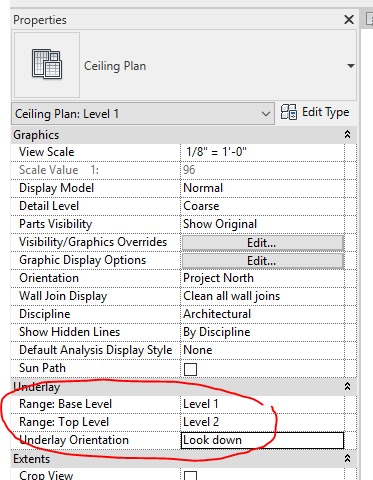Click the Discipline value Architectural
Viewport: 373px width, 480px height.
pyautogui.click(x=217, y=314)
